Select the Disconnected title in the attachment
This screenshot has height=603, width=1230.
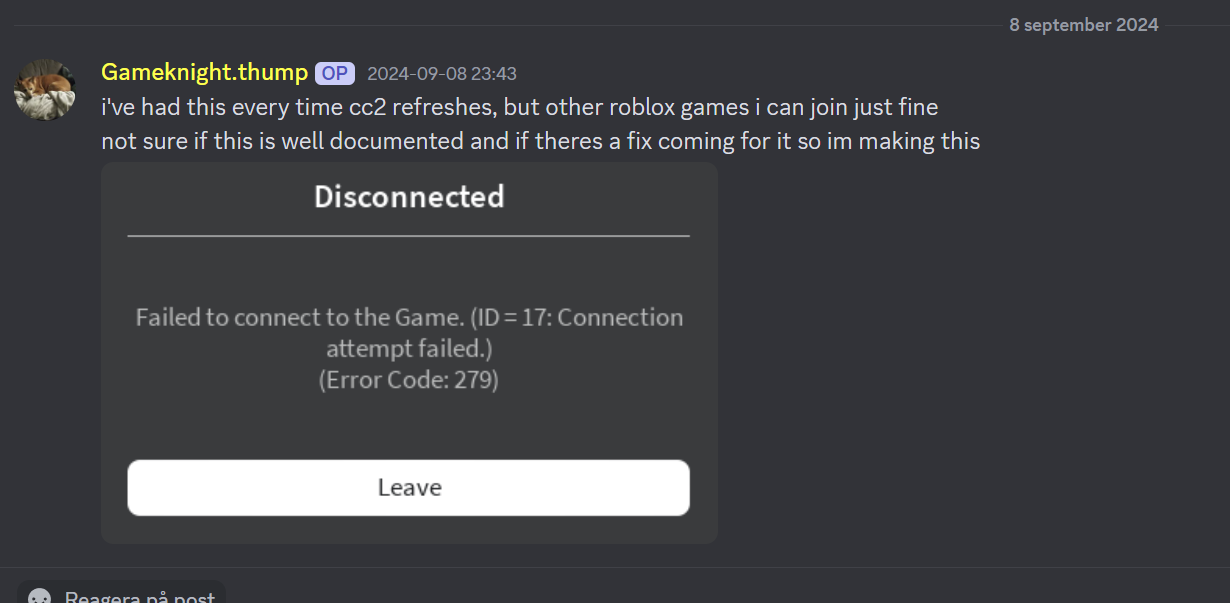point(408,197)
